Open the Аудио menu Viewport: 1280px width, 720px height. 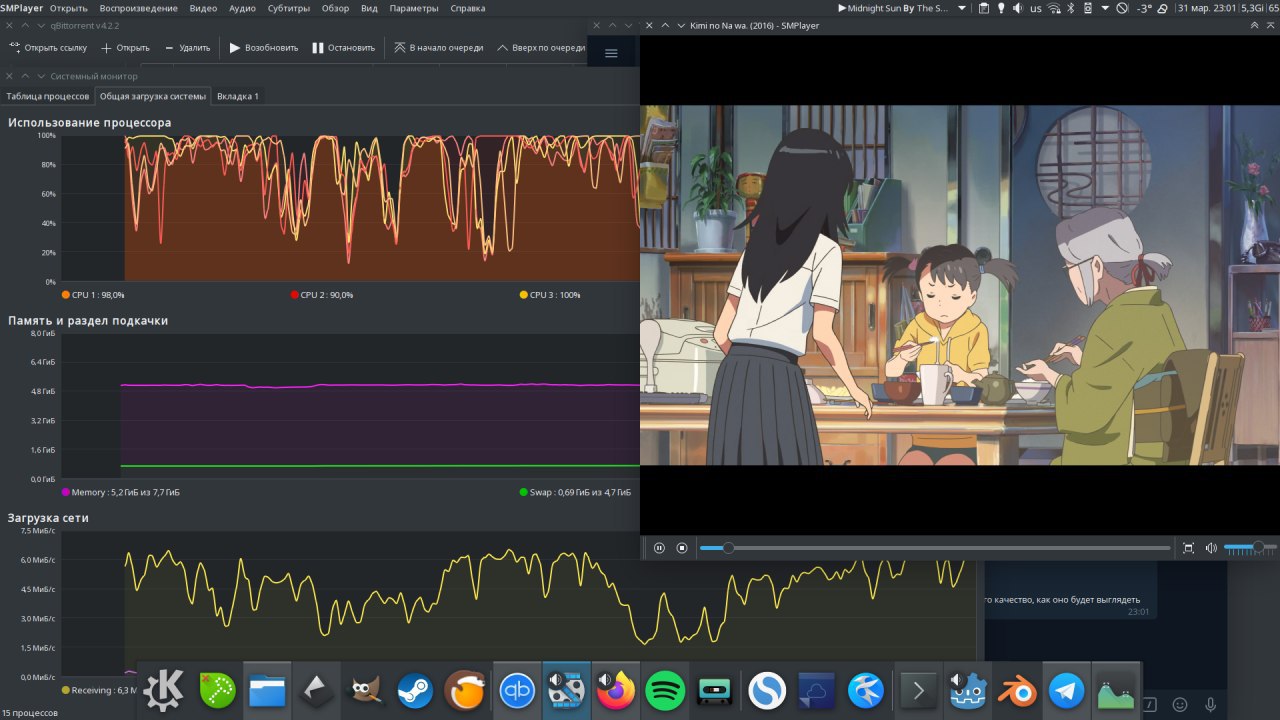click(x=242, y=8)
